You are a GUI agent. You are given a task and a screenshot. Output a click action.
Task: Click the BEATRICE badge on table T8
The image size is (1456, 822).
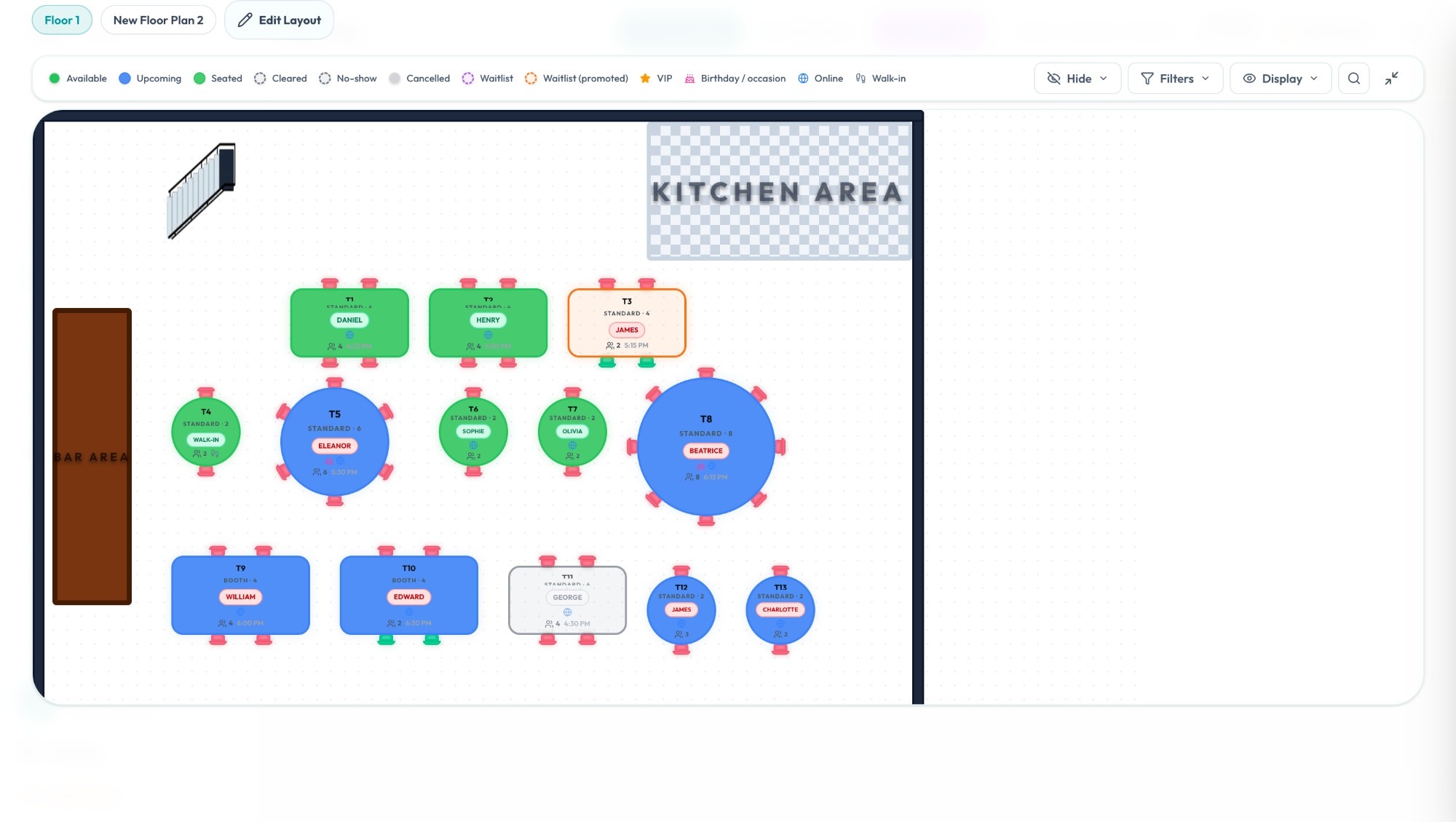(x=706, y=451)
